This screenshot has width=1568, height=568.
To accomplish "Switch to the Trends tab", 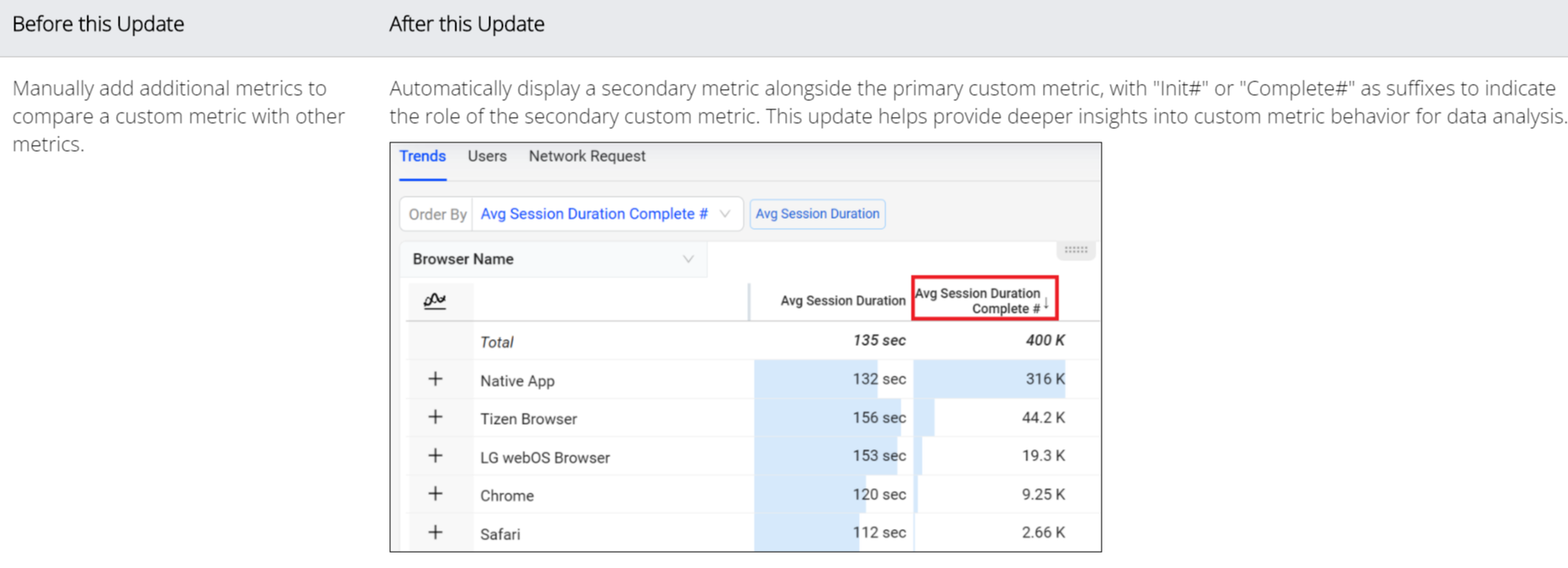I will 422,157.
